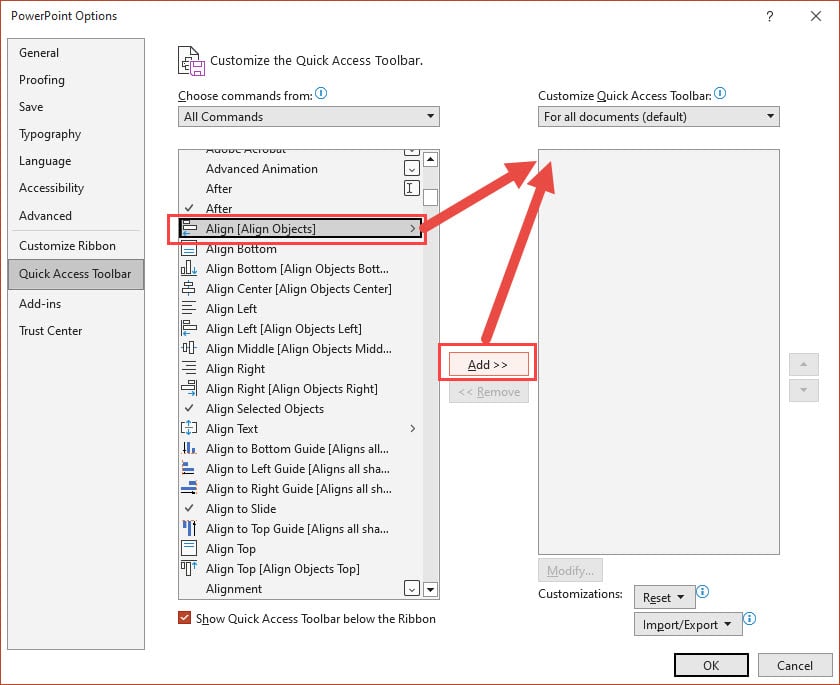
Task: Click the Add >> button
Action: click(487, 364)
